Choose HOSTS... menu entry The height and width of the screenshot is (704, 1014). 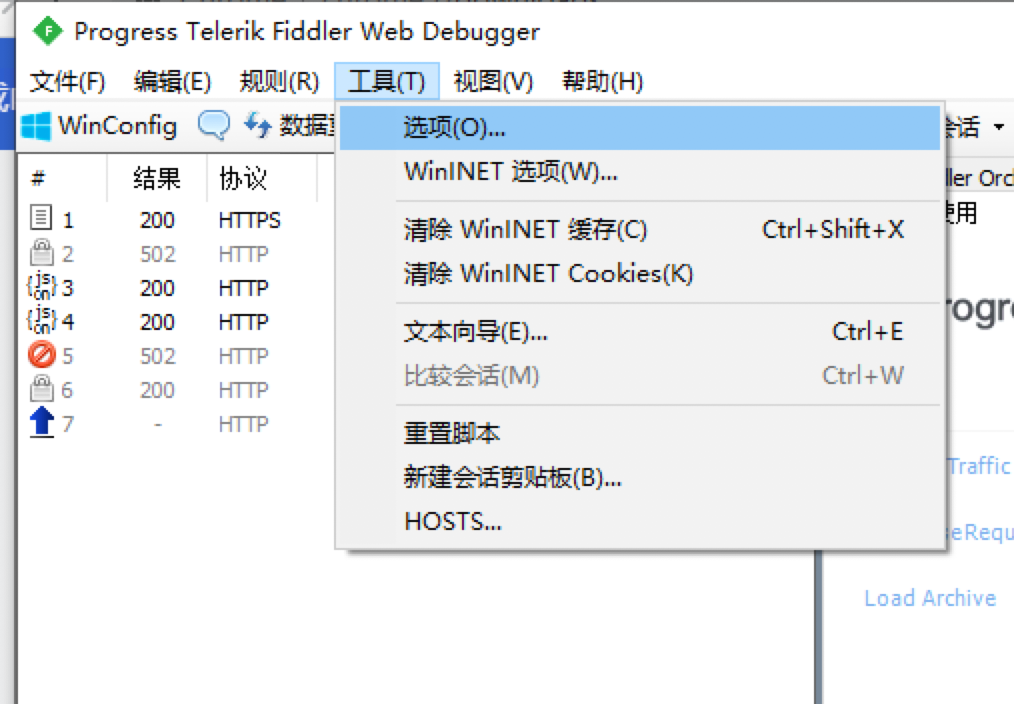(x=640, y=521)
